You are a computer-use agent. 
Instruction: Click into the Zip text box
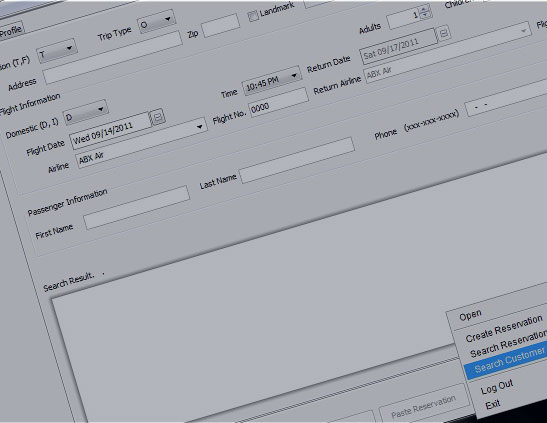point(220,25)
